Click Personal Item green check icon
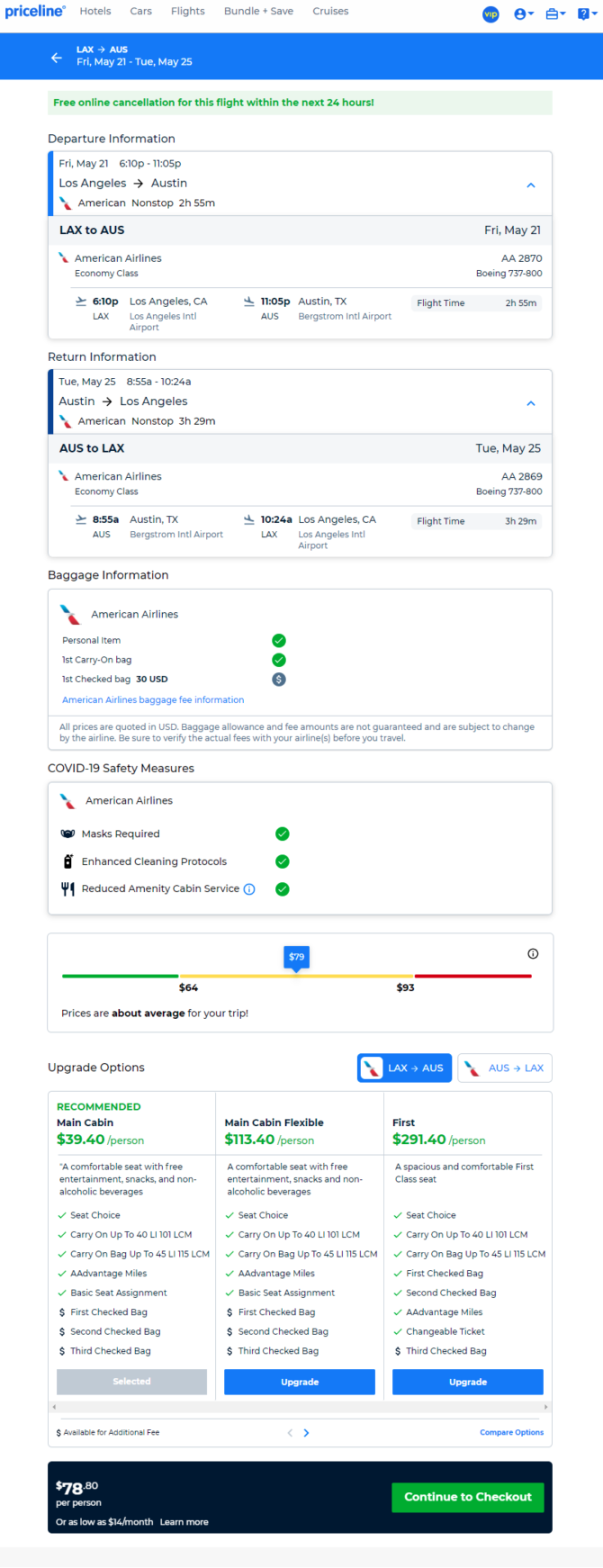Image resolution: width=603 pixels, height=1568 pixels. coord(279,640)
